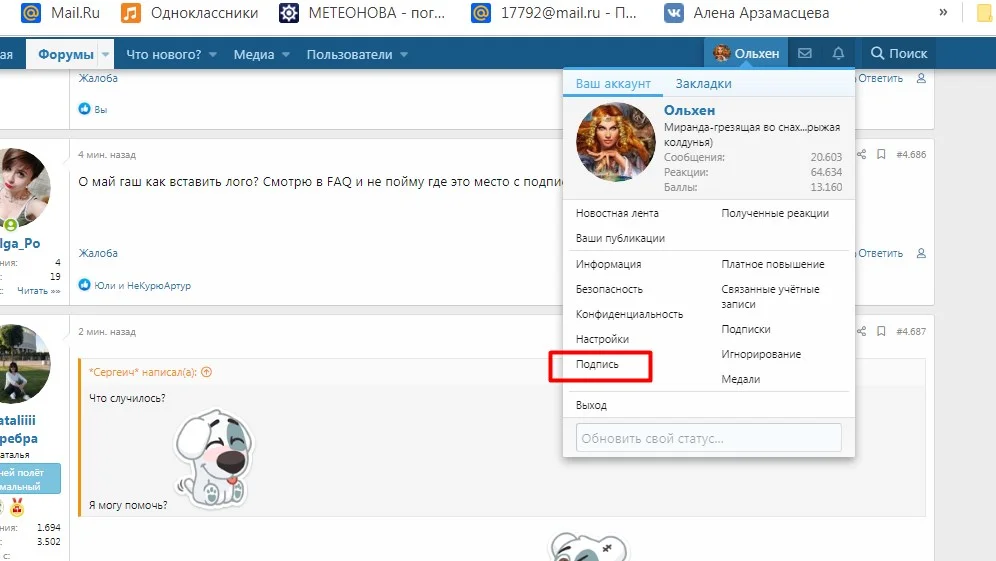Open the Ольхен profile name link
The width and height of the screenshot is (996, 561).
689,110
